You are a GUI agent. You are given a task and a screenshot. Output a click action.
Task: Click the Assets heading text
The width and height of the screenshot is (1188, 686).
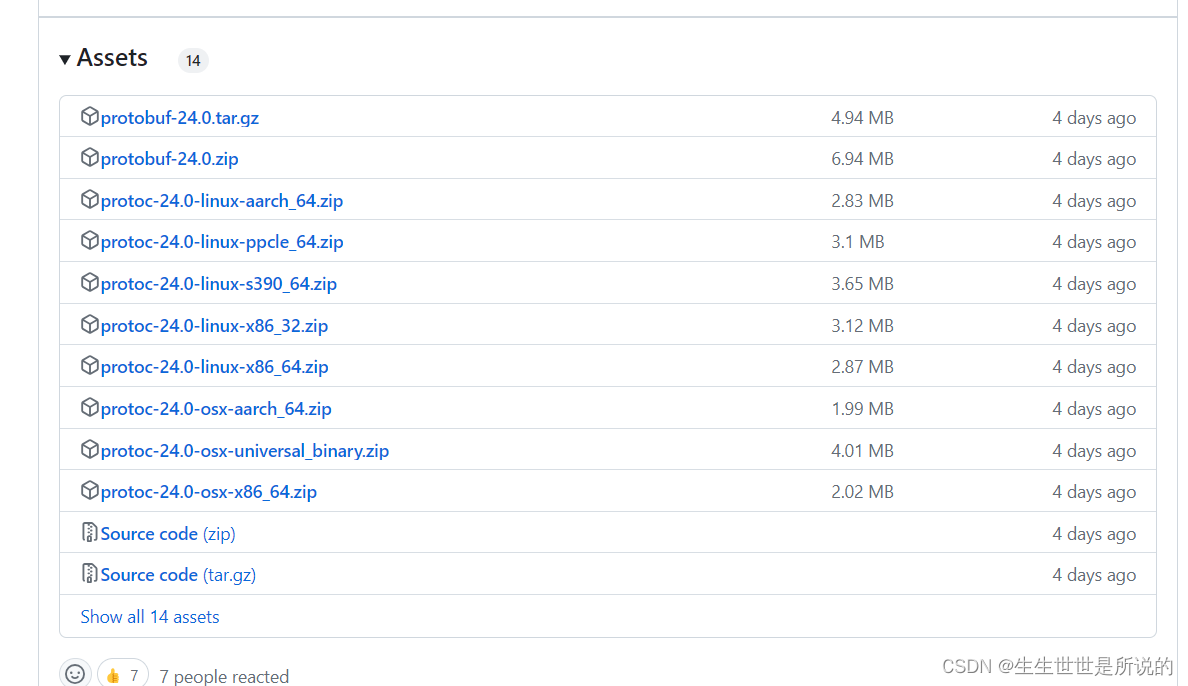point(112,58)
